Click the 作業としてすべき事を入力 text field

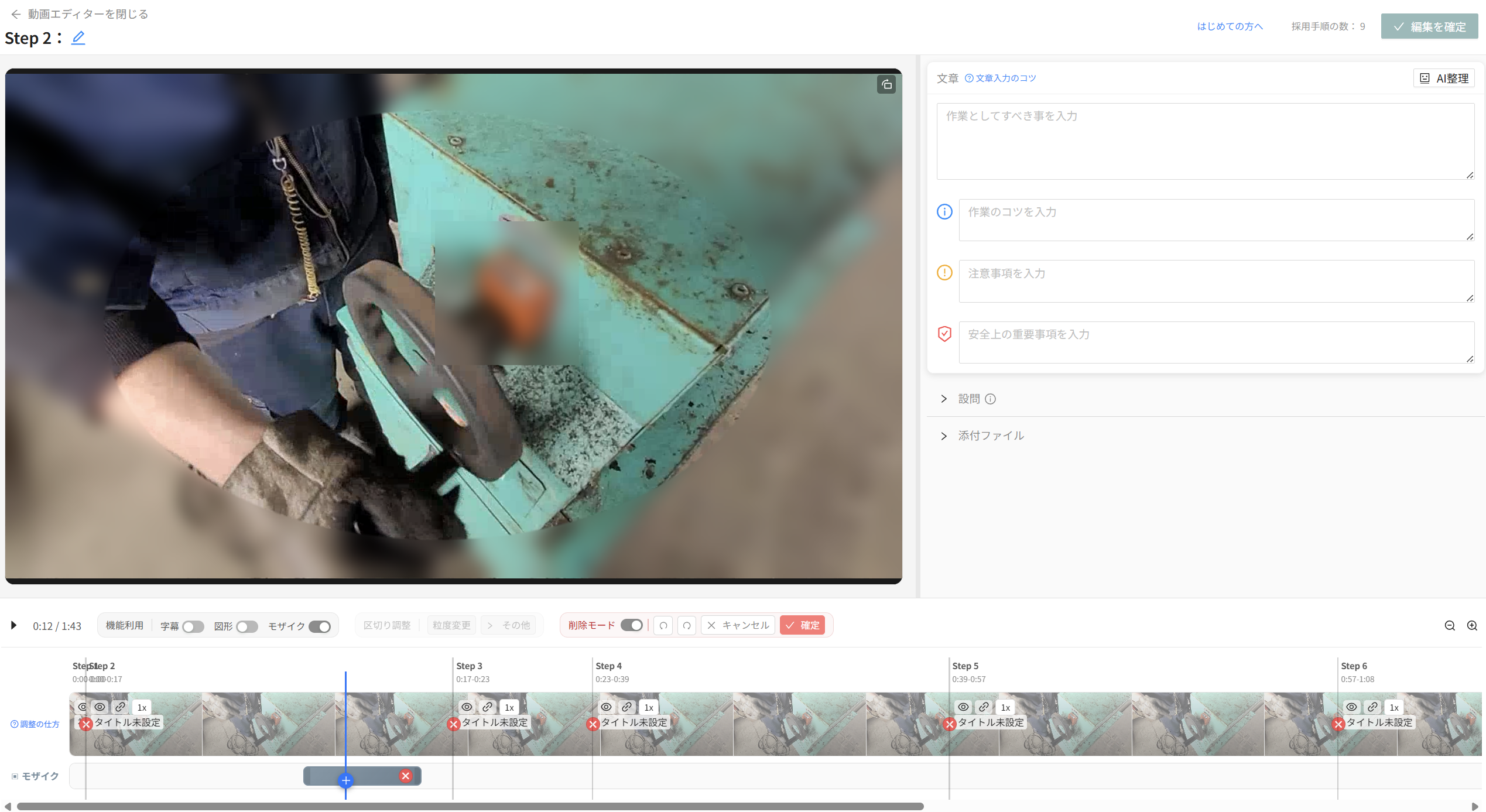pos(1205,141)
